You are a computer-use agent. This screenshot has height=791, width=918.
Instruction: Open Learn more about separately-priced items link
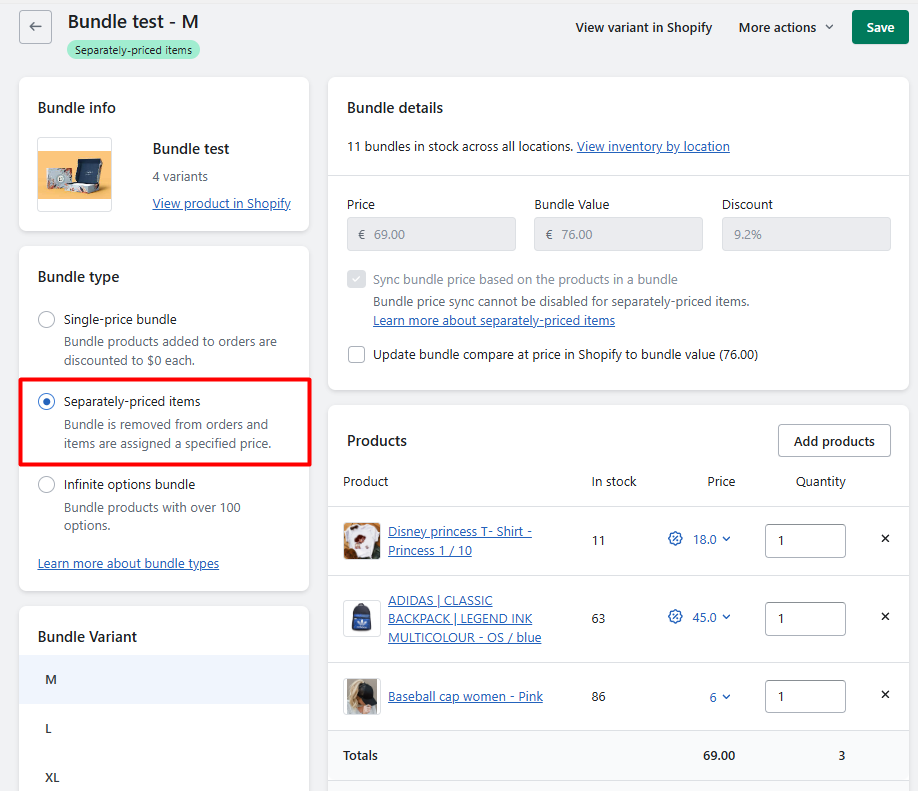pyautogui.click(x=494, y=320)
